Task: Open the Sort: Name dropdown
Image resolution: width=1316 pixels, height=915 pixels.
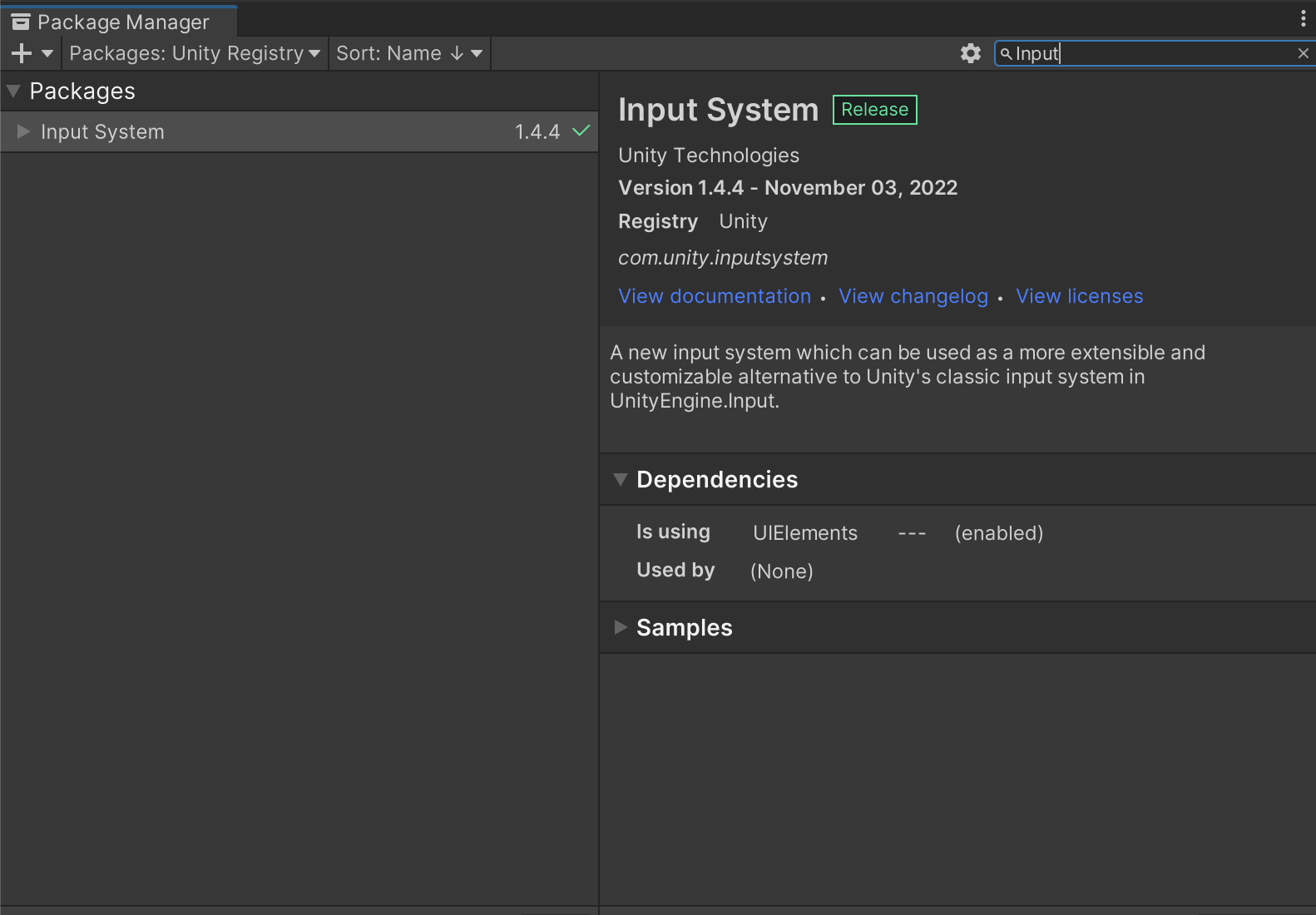Action: [x=409, y=53]
